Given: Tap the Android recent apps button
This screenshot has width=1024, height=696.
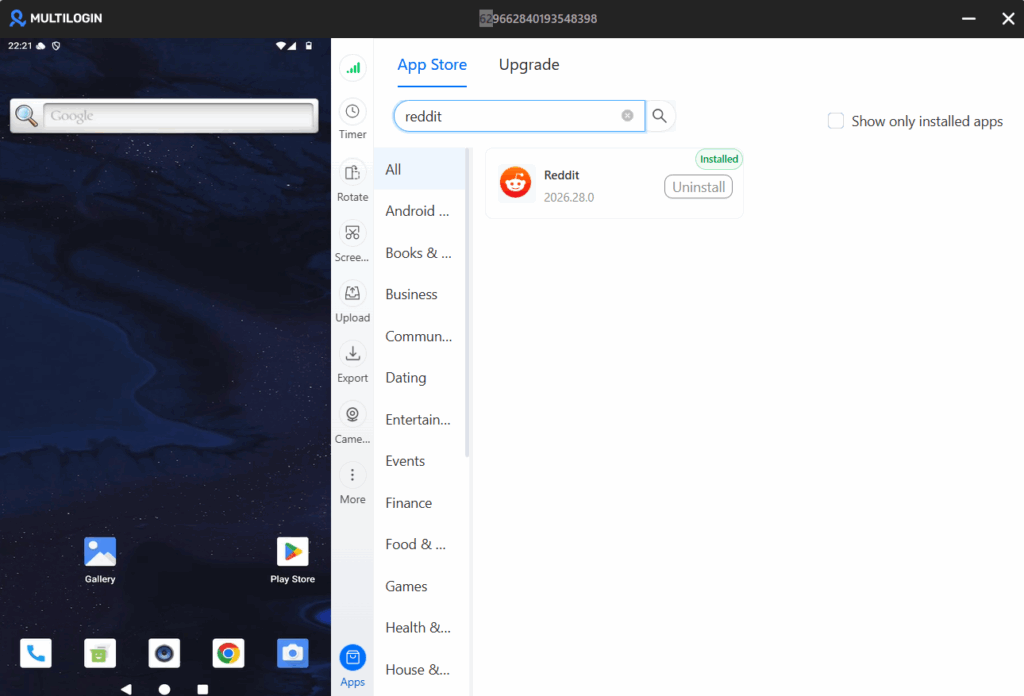Looking at the screenshot, I should [203, 689].
